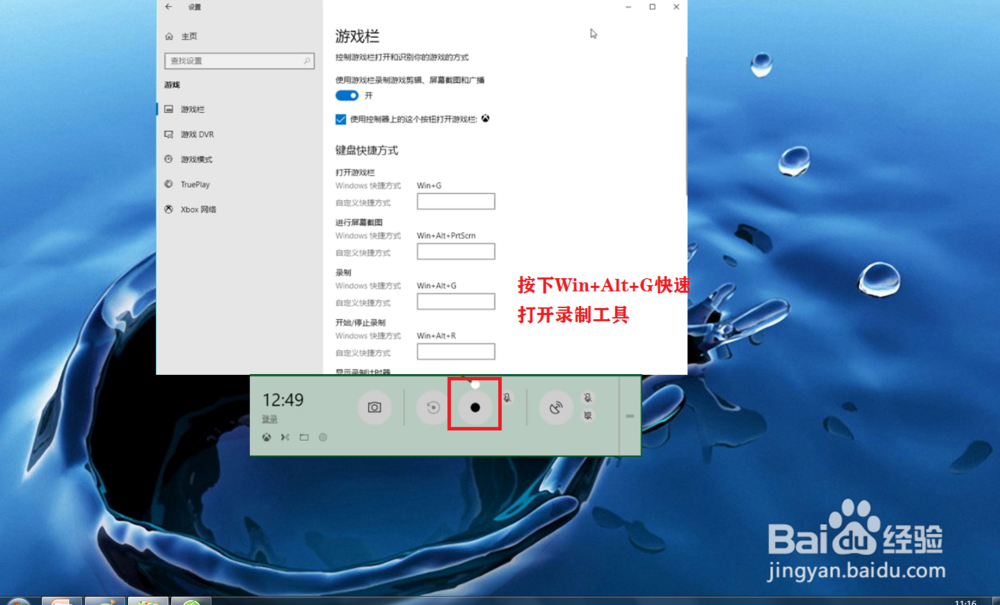The width and height of the screenshot is (1000, 605).
Task: Open 游戏模式 settings
Action: pyautogui.click(x=195, y=159)
